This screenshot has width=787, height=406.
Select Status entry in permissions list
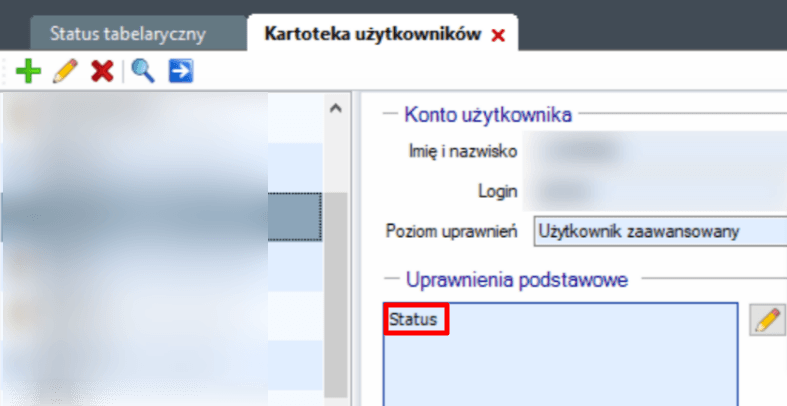pos(414,319)
